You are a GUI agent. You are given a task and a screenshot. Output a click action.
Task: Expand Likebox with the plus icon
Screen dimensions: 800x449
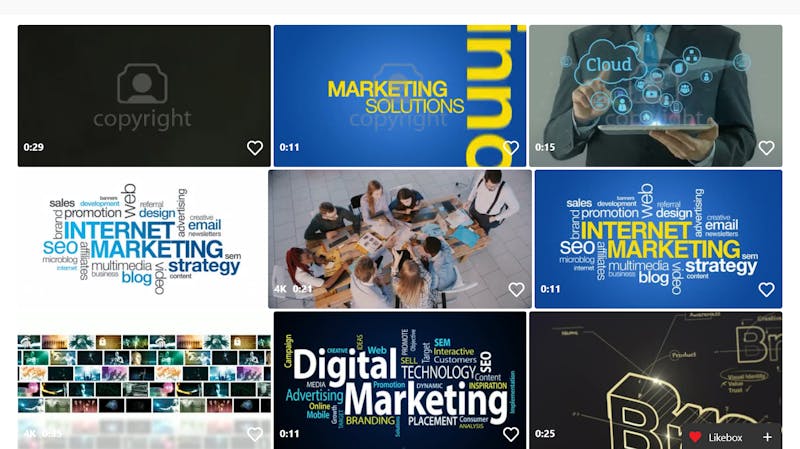(x=767, y=437)
